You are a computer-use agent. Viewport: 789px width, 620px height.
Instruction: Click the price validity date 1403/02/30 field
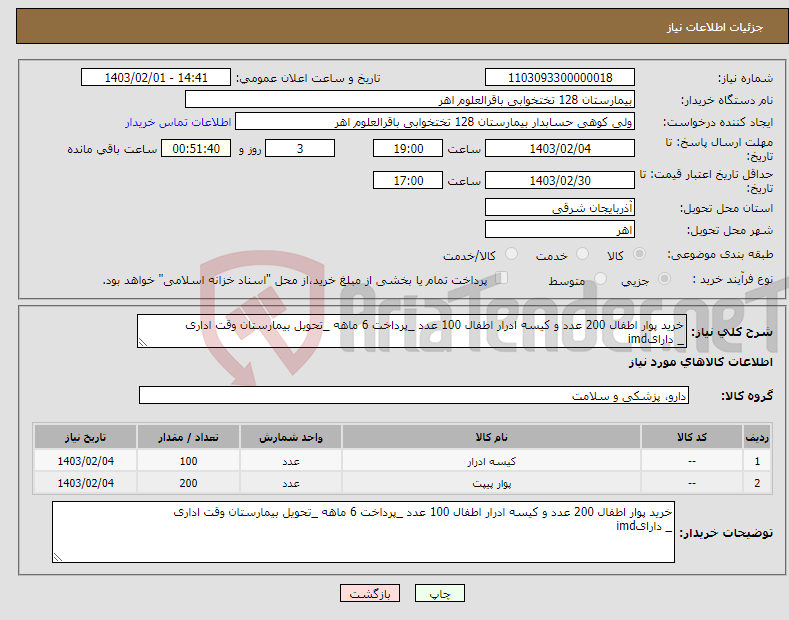click(560, 180)
